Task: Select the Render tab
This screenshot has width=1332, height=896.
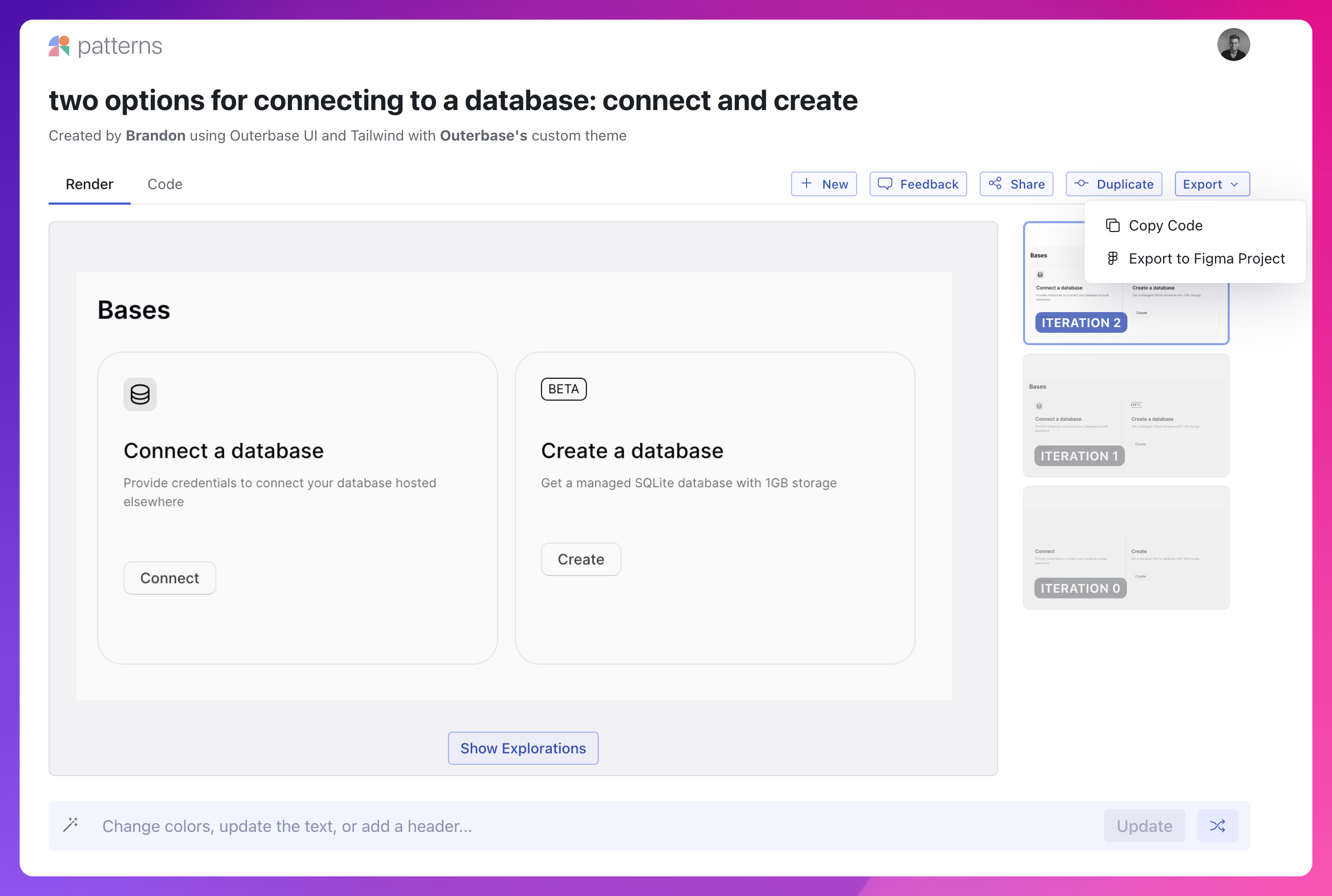Action: click(89, 184)
